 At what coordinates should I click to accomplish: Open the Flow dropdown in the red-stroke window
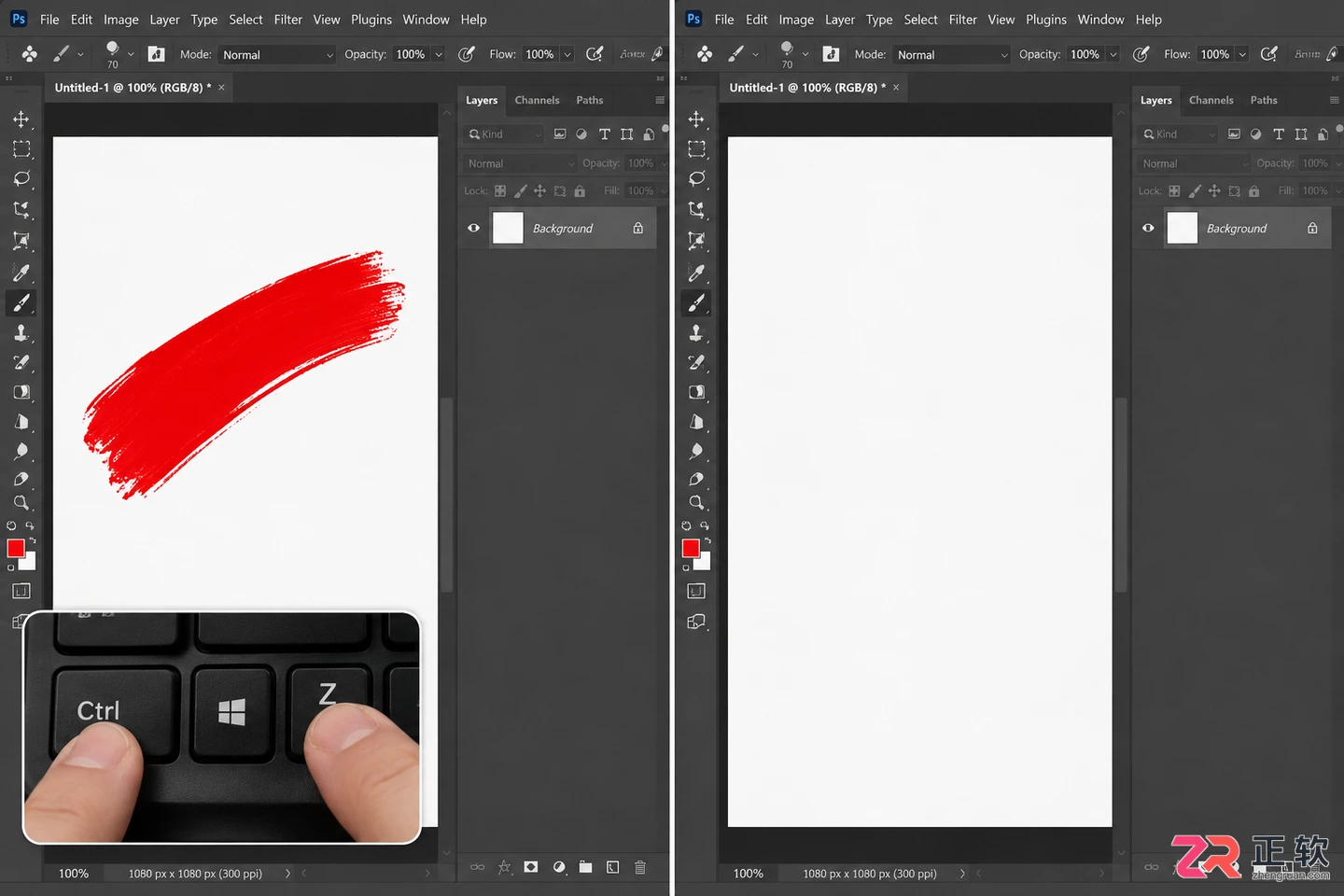tap(567, 55)
